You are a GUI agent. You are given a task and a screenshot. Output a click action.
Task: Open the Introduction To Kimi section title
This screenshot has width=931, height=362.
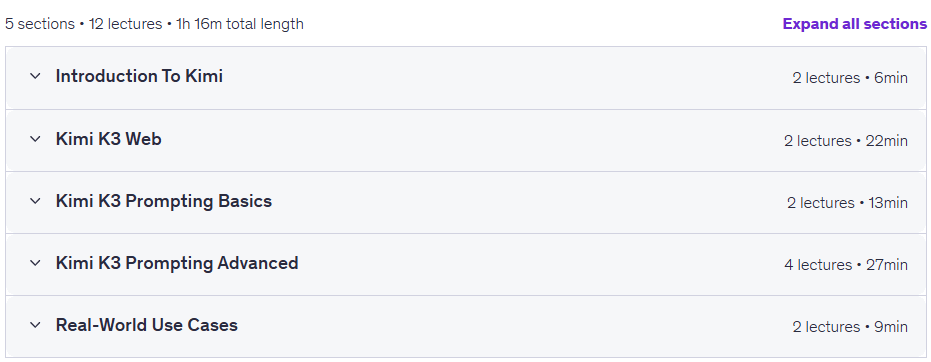(139, 77)
